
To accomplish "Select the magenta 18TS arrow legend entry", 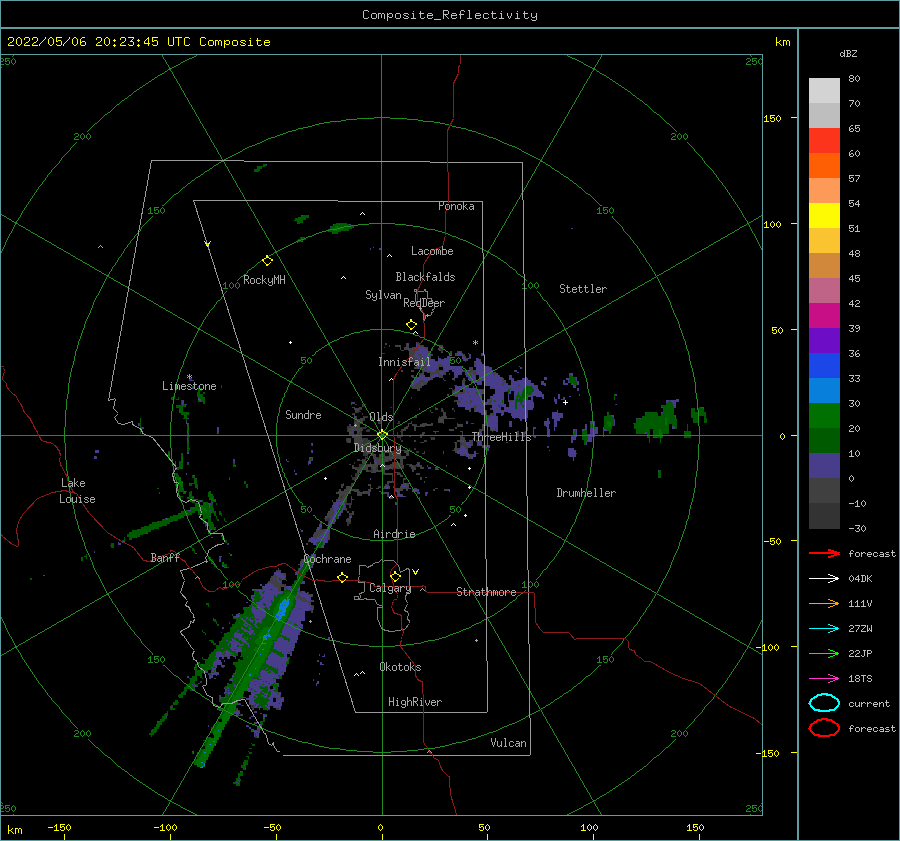I will 824,679.
